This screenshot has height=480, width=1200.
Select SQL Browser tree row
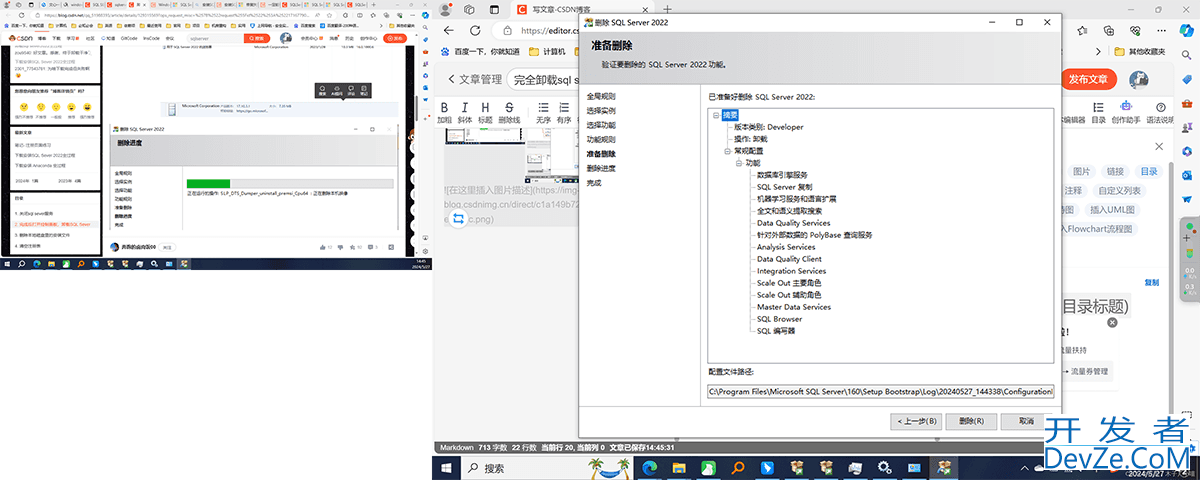pyautogui.click(x=780, y=319)
